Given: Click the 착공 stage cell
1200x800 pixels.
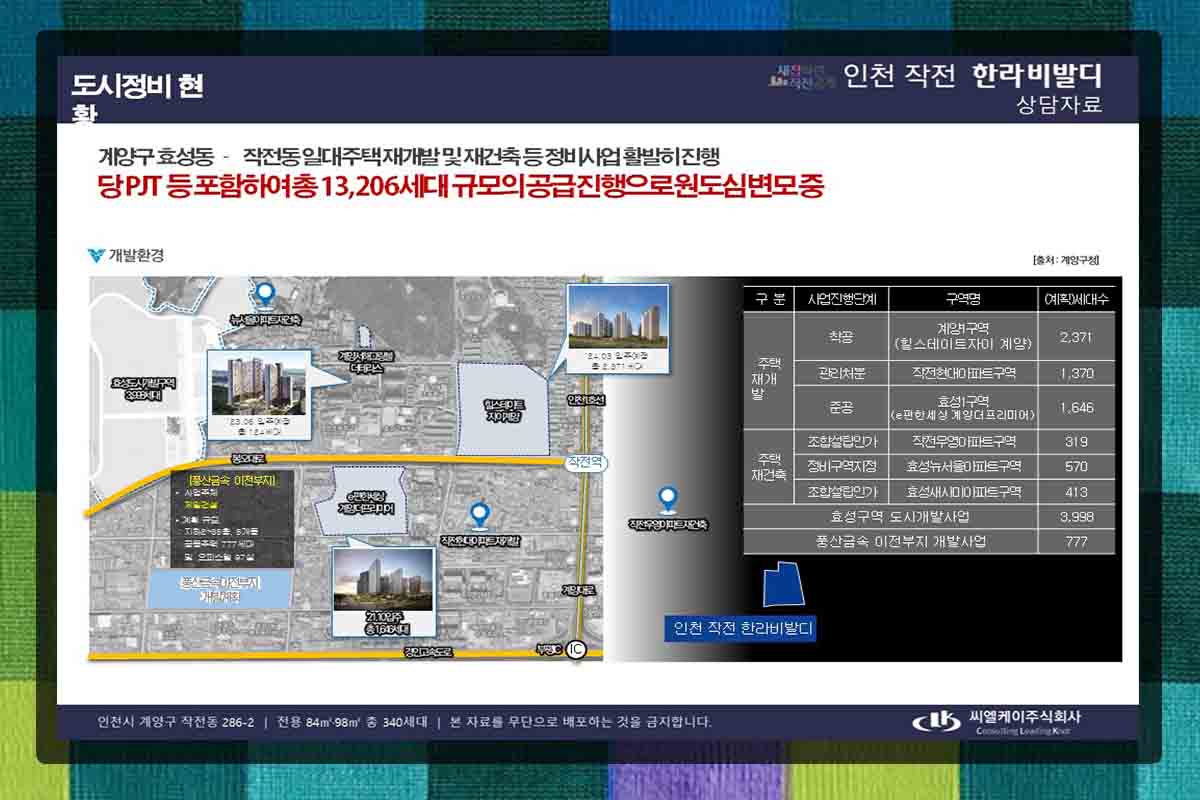Looking at the screenshot, I should pyautogui.click(x=841, y=337).
